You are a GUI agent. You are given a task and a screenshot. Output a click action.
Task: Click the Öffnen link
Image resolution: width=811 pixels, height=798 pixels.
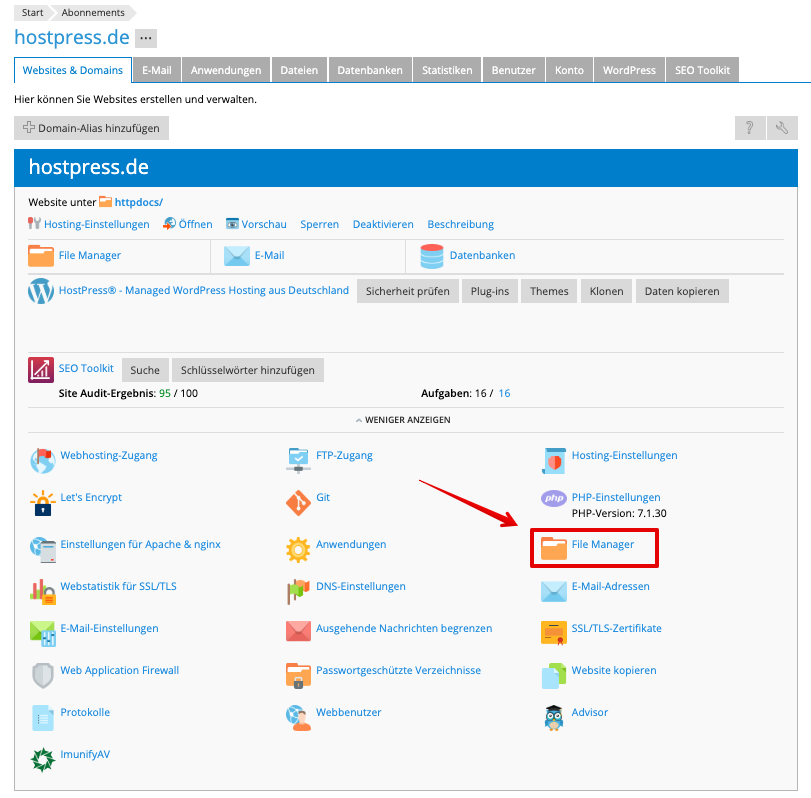[x=196, y=224]
